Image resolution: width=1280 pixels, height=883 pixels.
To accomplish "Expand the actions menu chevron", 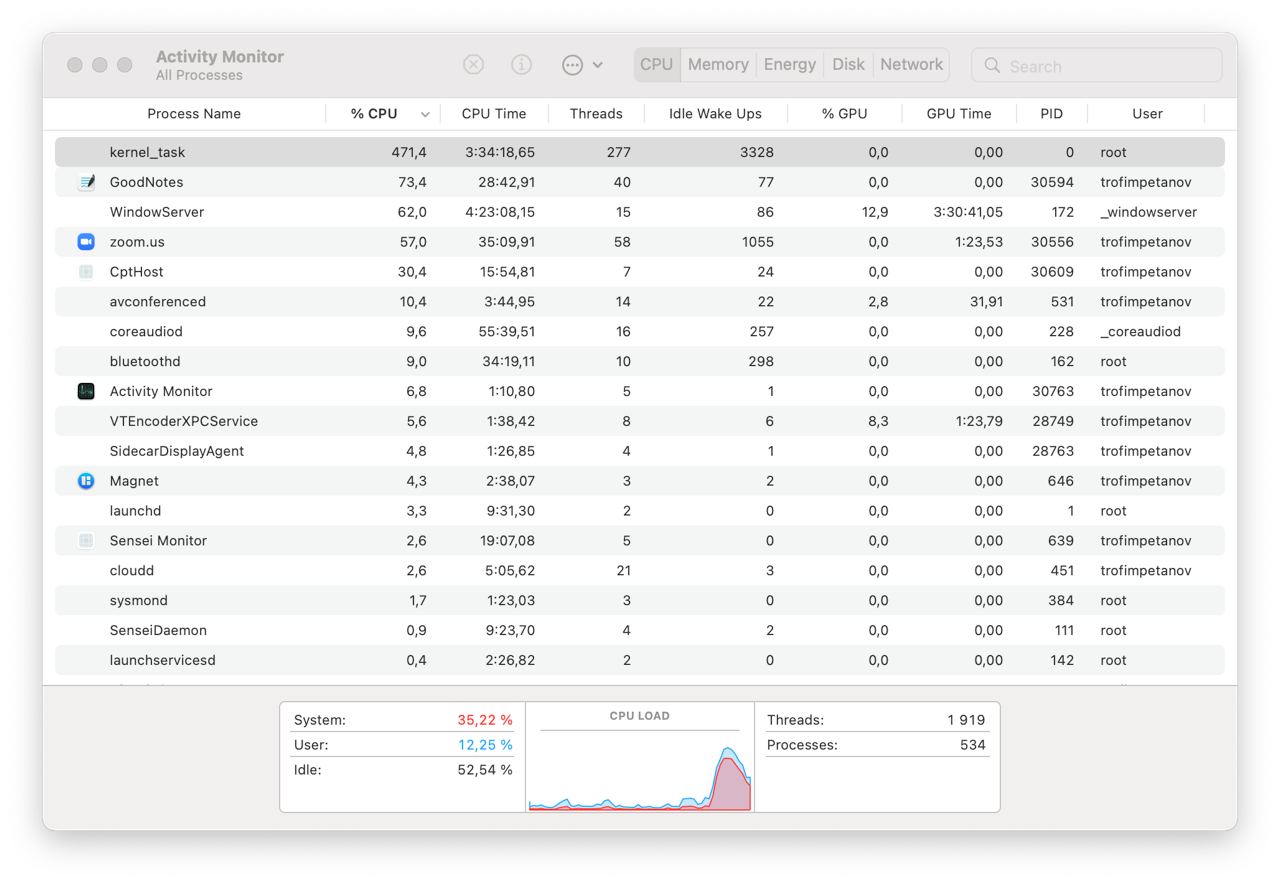I will click(x=598, y=65).
